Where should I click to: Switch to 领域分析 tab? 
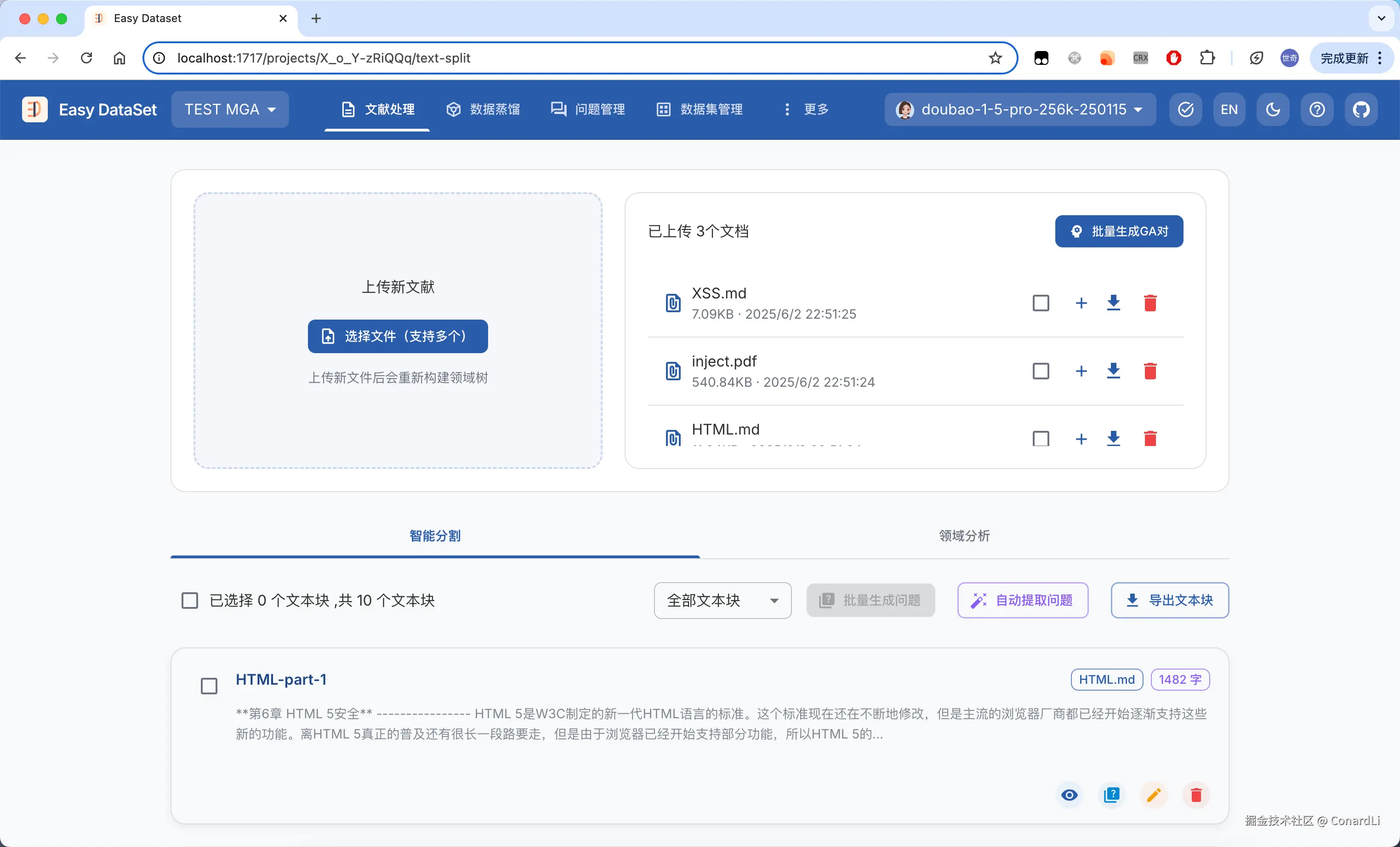(x=964, y=536)
